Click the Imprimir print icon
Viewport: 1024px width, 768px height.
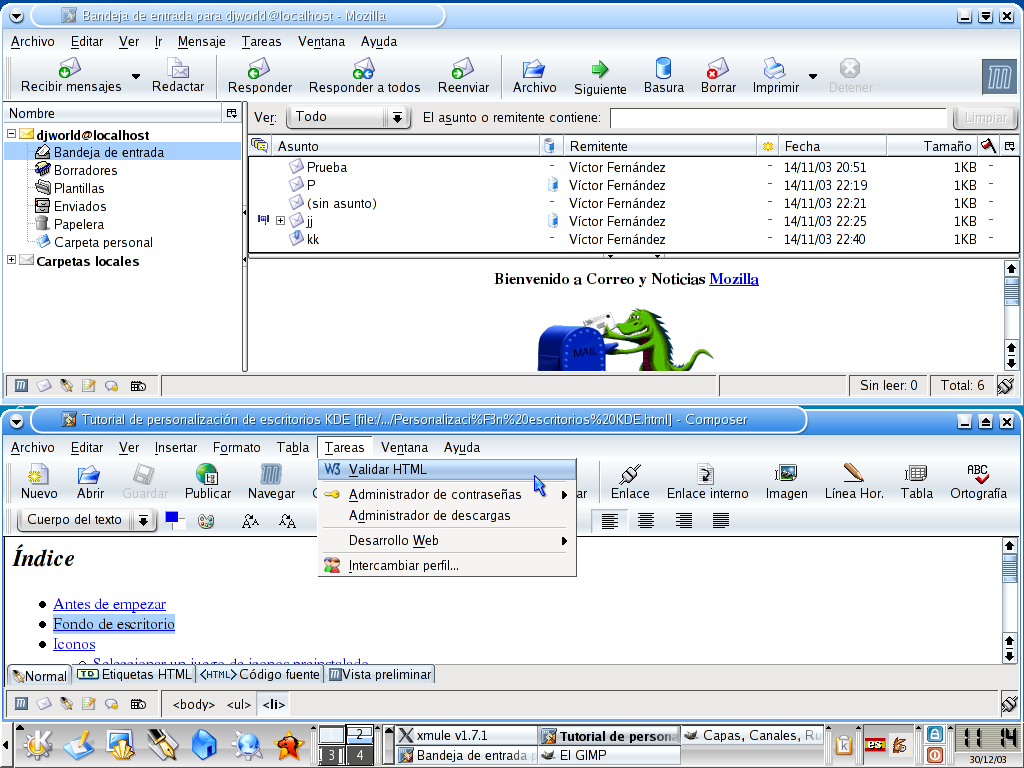[x=775, y=76]
